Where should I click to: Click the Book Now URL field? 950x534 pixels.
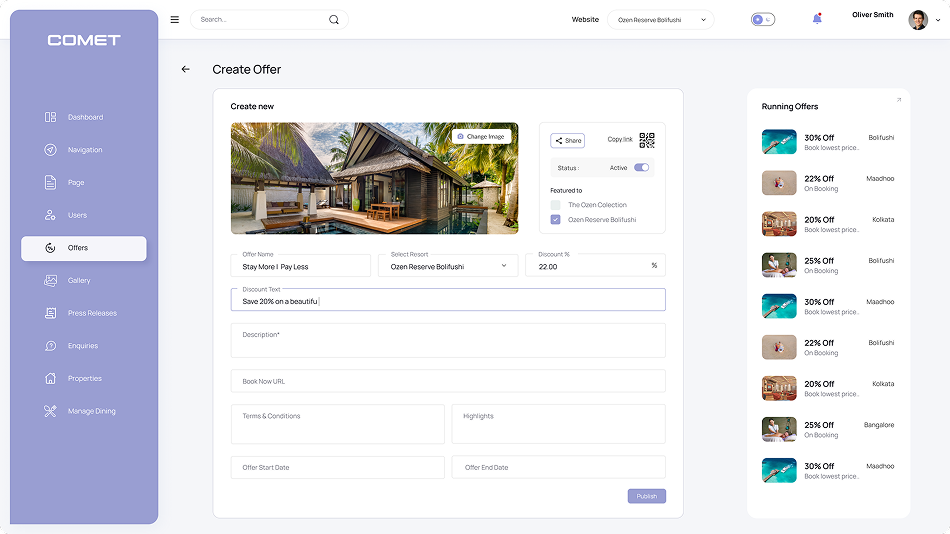[x=447, y=381]
